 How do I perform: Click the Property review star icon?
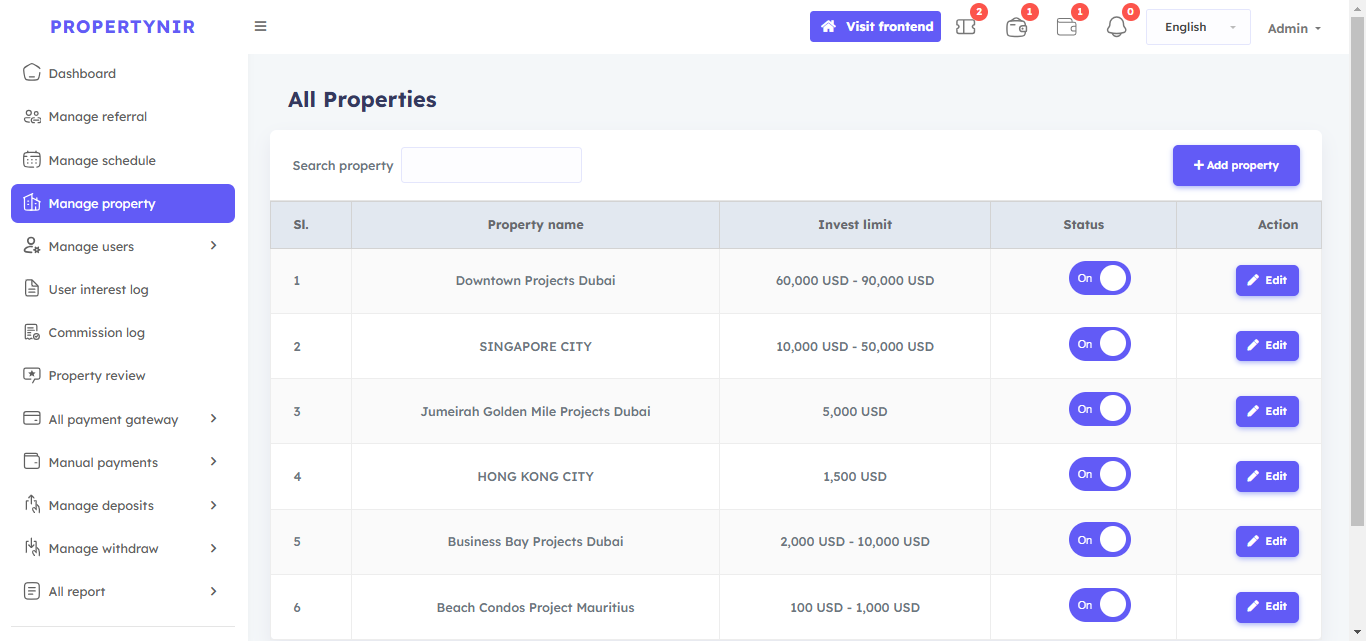(x=32, y=375)
